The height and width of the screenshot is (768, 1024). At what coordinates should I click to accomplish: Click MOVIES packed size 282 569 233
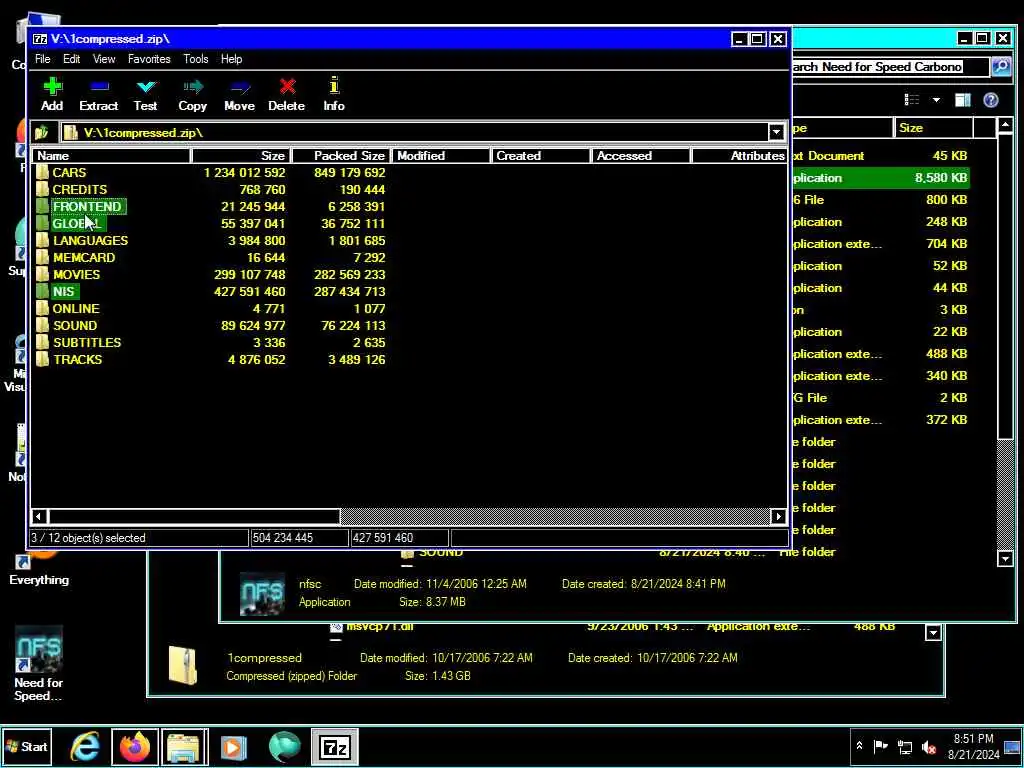click(x=349, y=274)
